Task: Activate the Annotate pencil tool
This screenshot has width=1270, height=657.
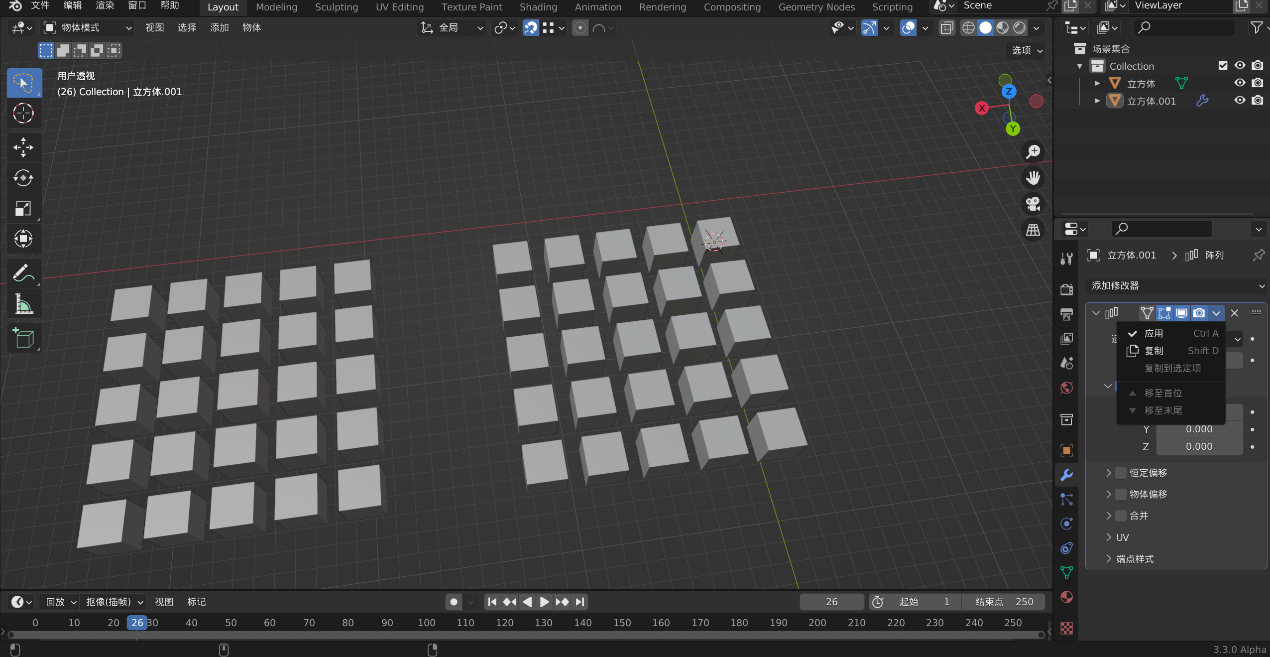Action: click(23, 272)
